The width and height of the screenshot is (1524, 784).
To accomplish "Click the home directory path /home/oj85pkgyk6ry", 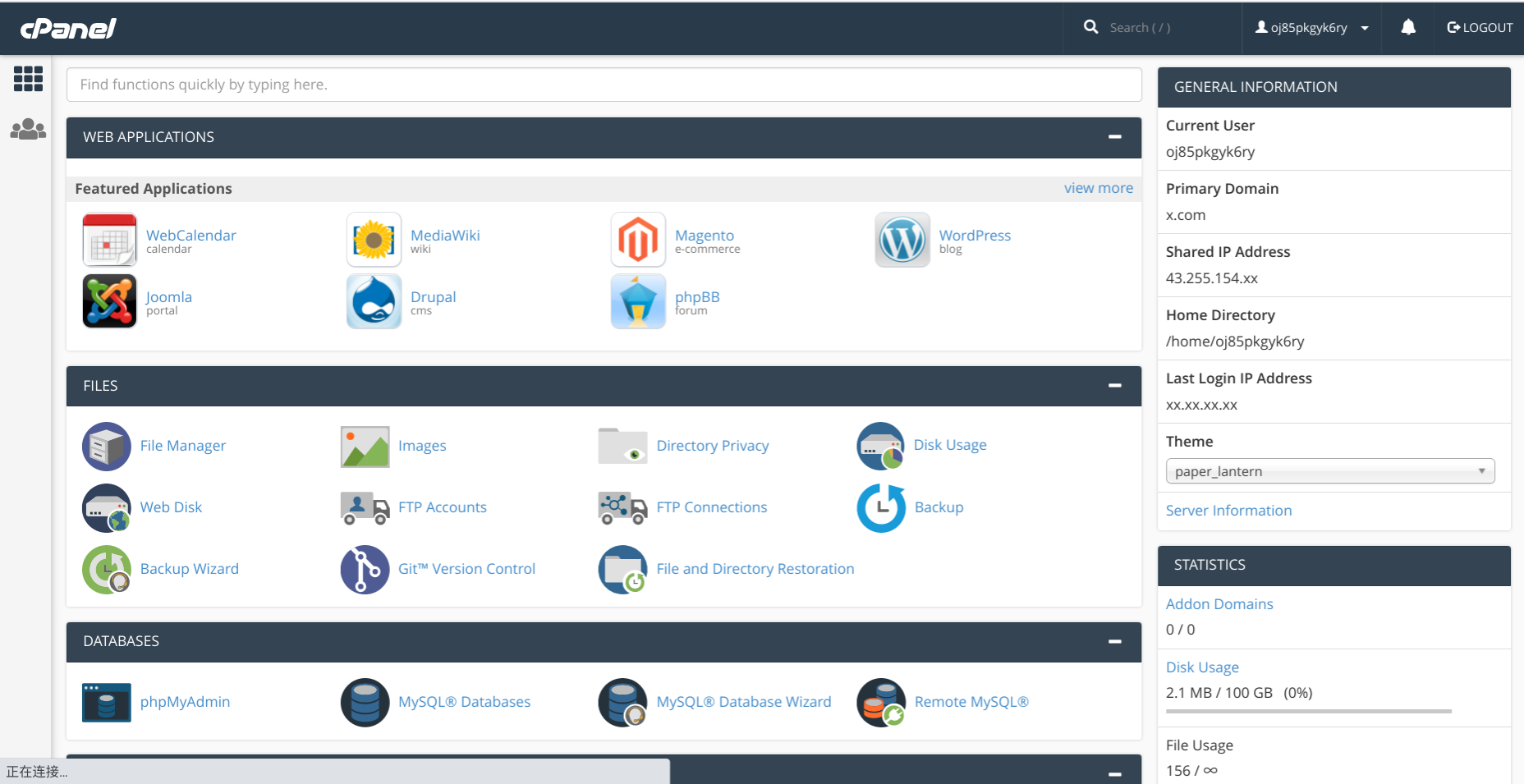I will [1235, 342].
